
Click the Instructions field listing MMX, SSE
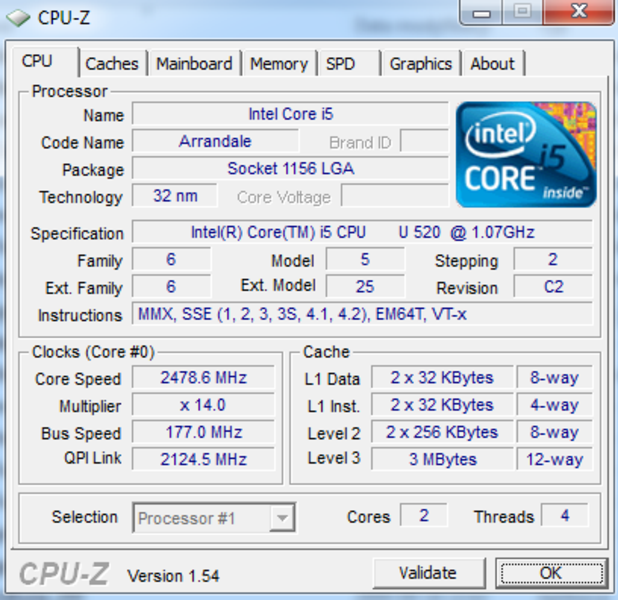point(362,314)
